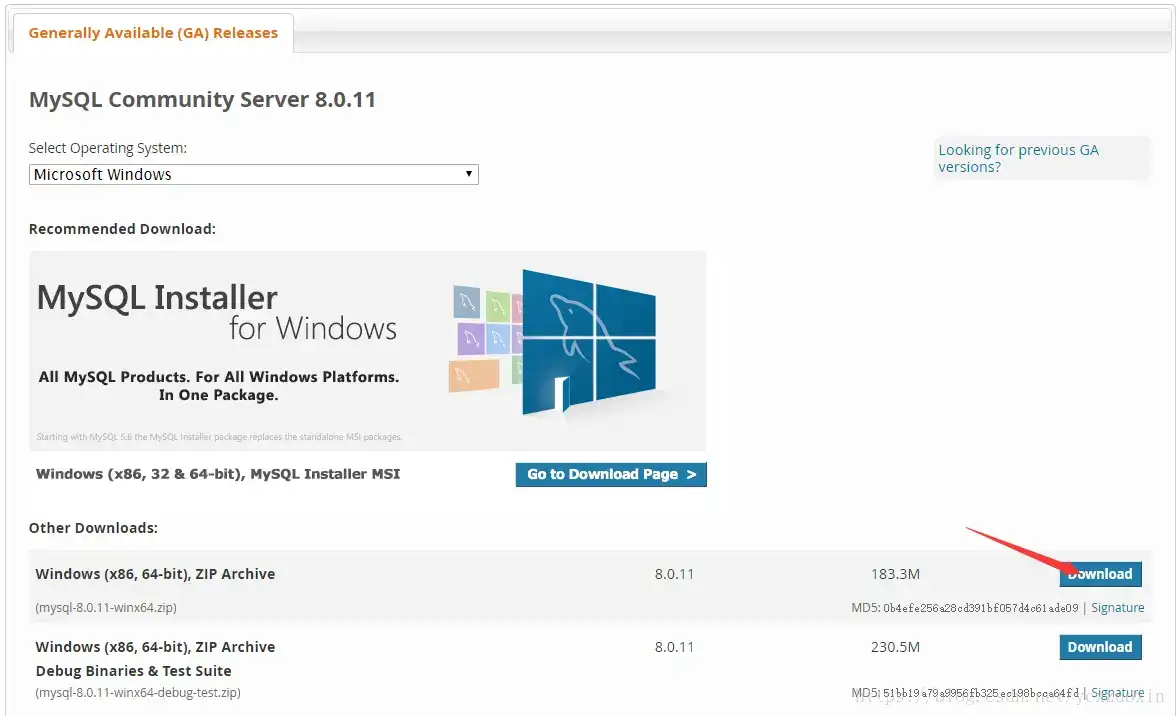This screenshot has width=1176, height=716.
Task: Open the Generally Available (GA) Releases tab
Action: click(153, 33)
